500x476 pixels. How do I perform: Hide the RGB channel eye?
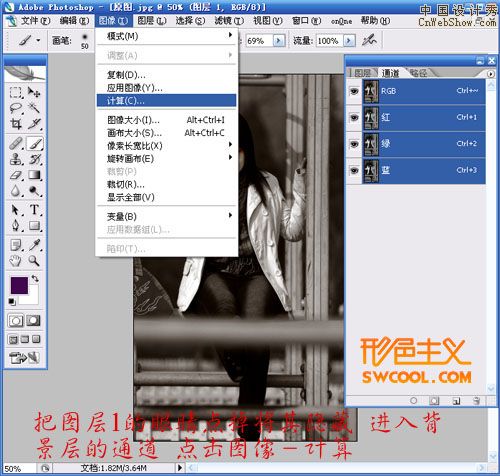pyautogui.click(x=354, y=91)
